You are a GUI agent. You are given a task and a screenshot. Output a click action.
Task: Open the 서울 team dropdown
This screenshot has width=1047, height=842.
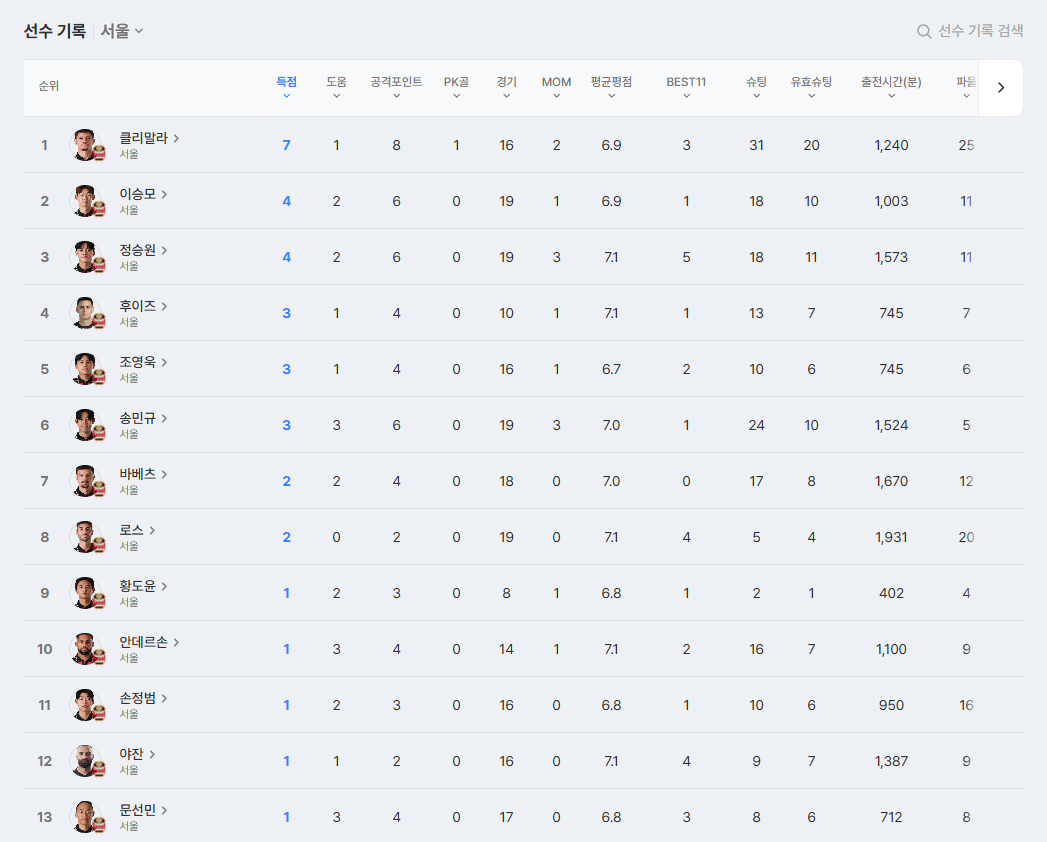click(122, 31)
